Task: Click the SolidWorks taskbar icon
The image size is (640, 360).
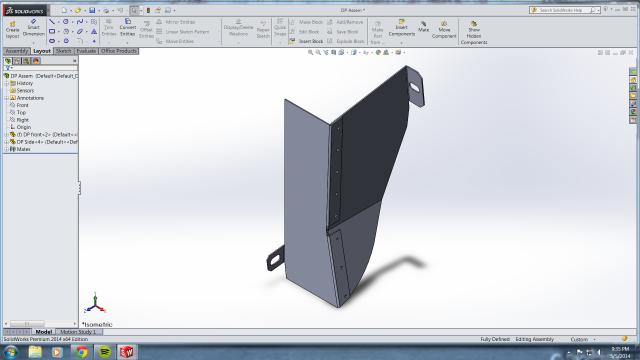Action: tap(127, 352)
